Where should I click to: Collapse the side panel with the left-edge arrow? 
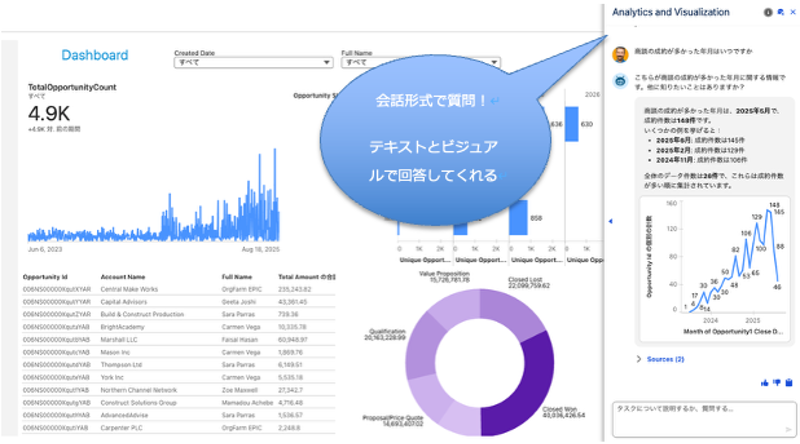610,221
